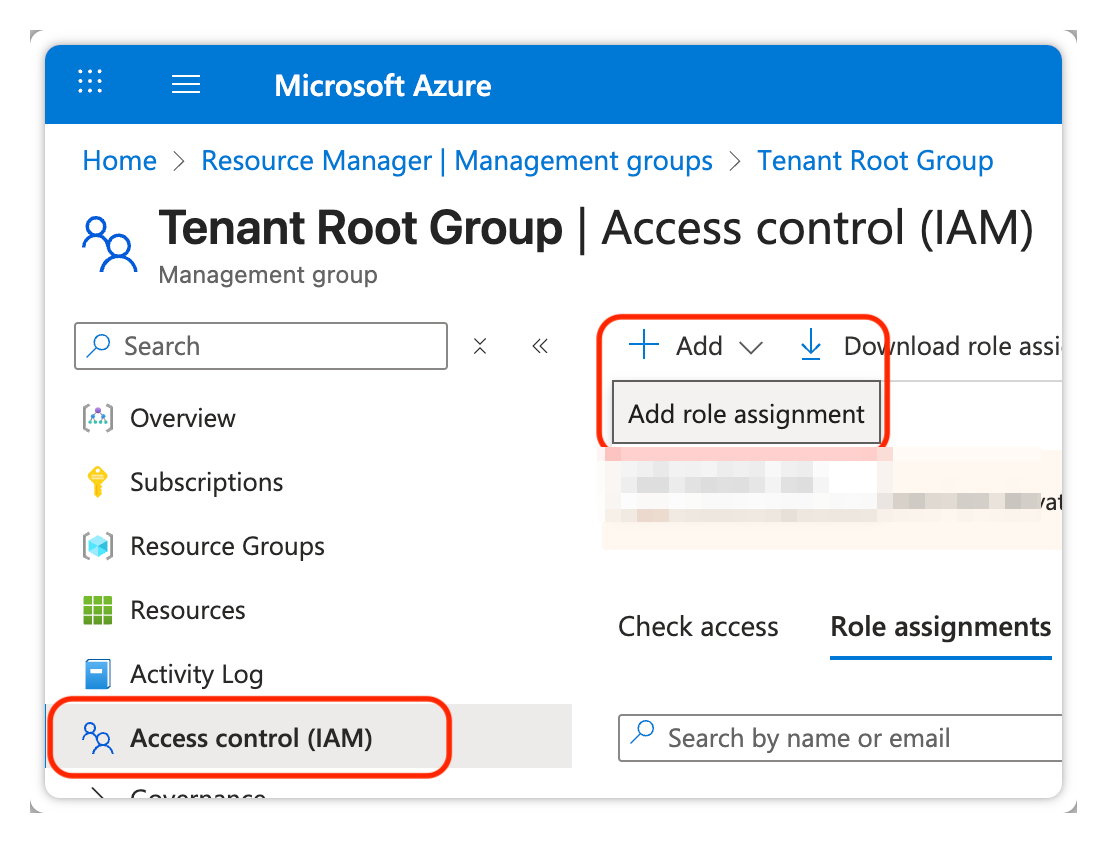
Task: Click the Subscriptions key icon
Action: tap(97, 482)
